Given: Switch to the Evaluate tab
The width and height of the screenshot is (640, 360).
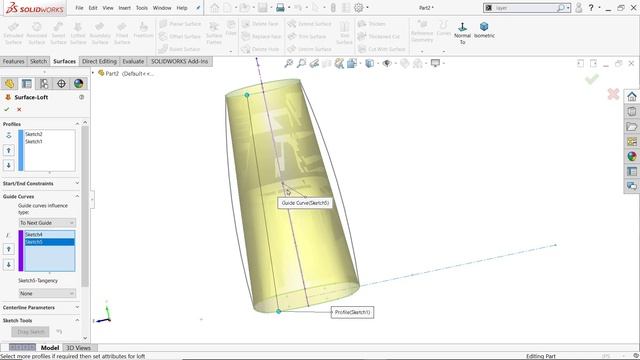Looking at the screenshot, I should [x=133, y=61].
